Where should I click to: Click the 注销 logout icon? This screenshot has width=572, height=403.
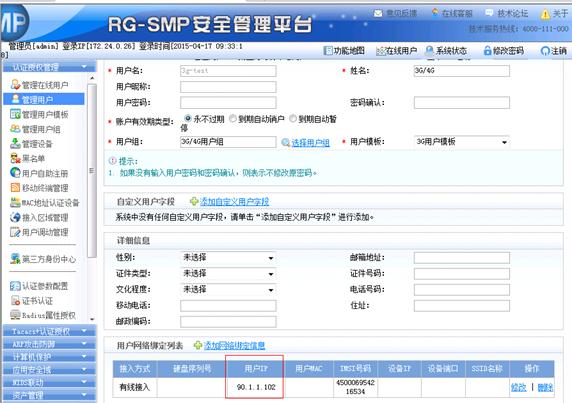[x=545, y=51]
